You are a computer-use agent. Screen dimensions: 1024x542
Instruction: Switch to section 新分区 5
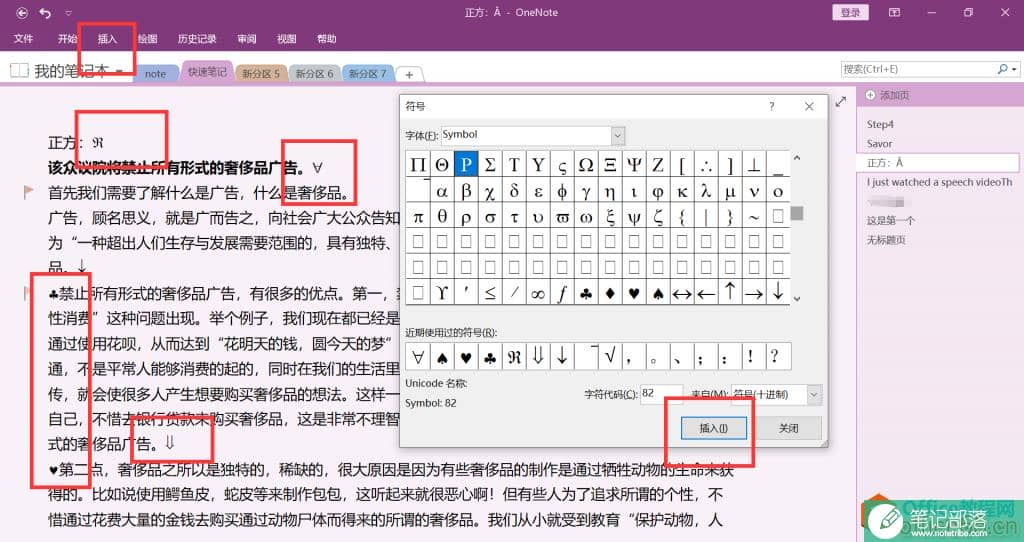tap(261, 74)
